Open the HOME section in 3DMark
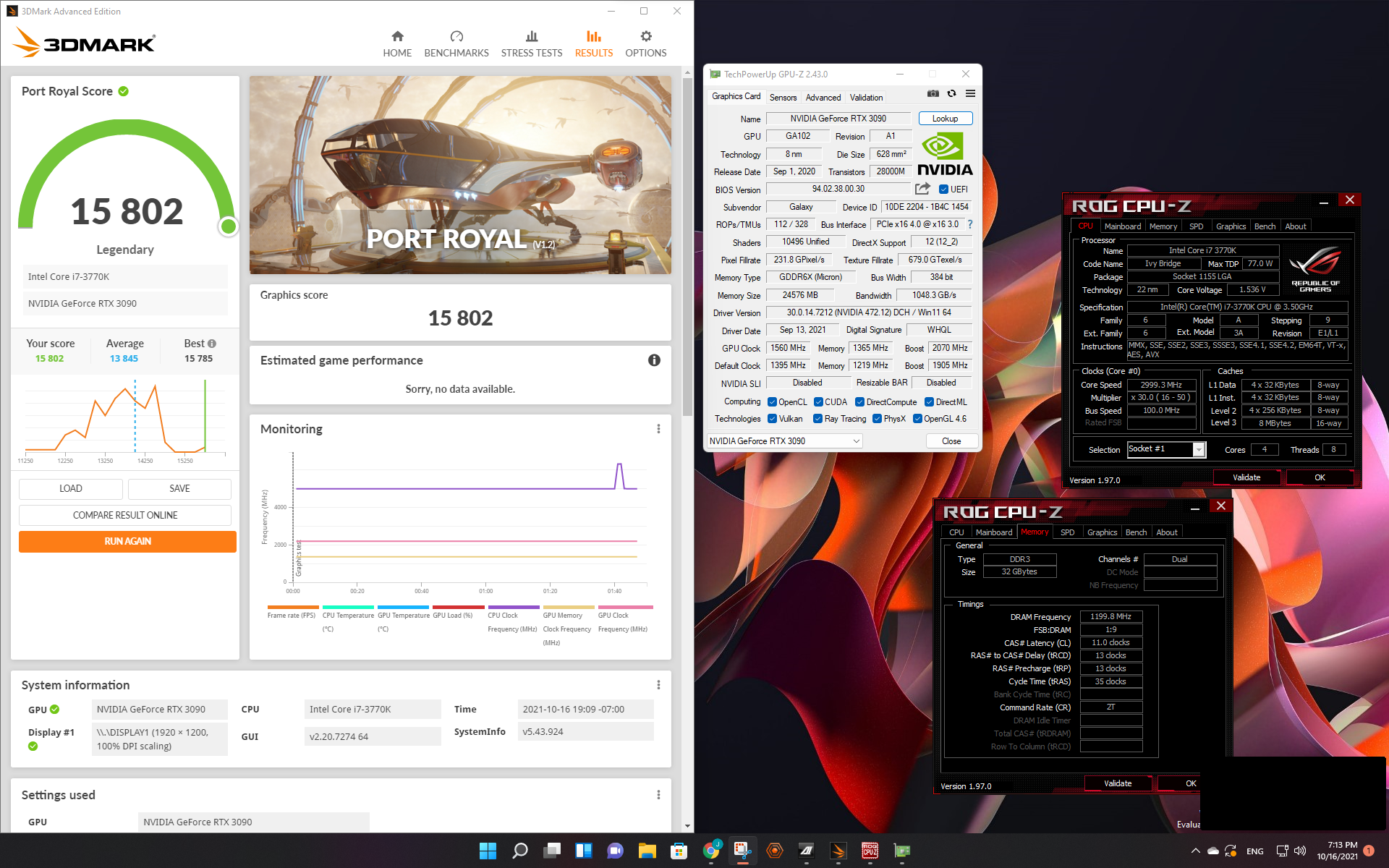Viewport: 1389px width, 868px height. [x=397, y=44]
